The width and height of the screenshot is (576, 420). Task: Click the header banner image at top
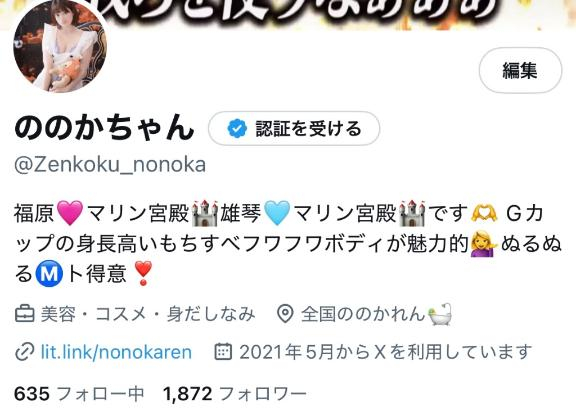pyautogui.click(x=288, y=15)
